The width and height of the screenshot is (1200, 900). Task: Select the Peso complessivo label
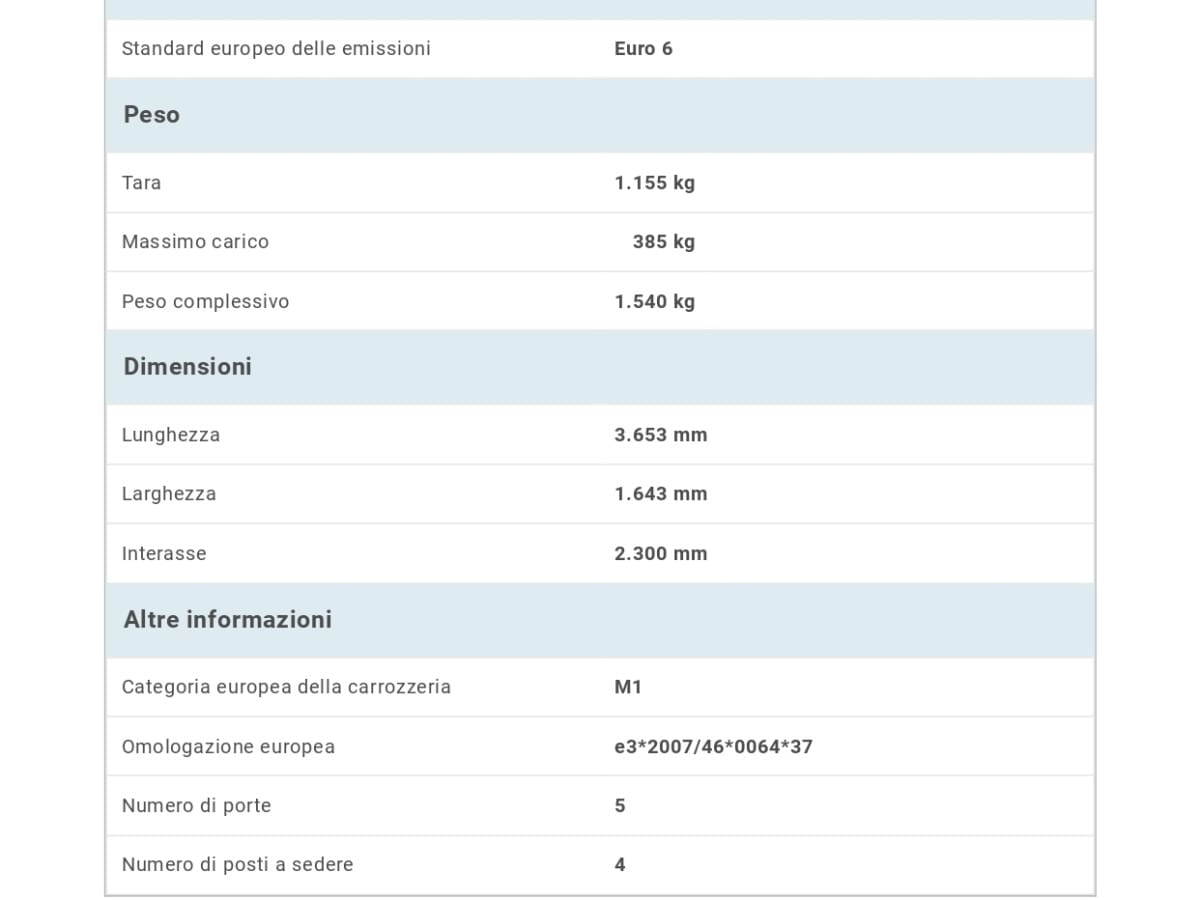click(205, 302)
